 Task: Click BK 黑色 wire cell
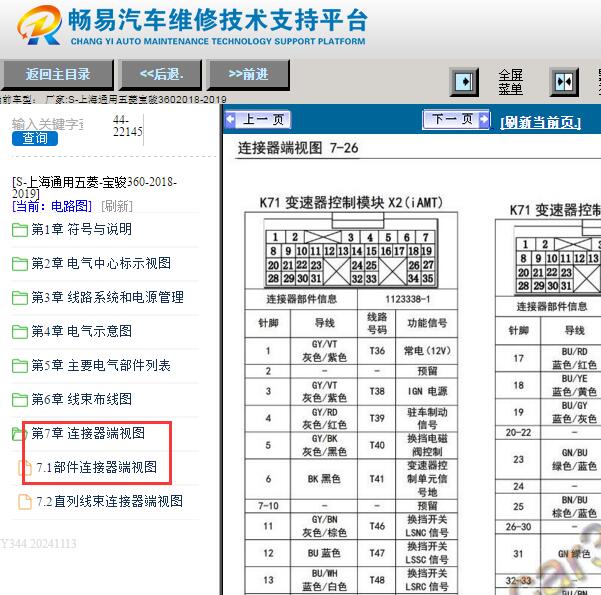click(x=324, y=479)
